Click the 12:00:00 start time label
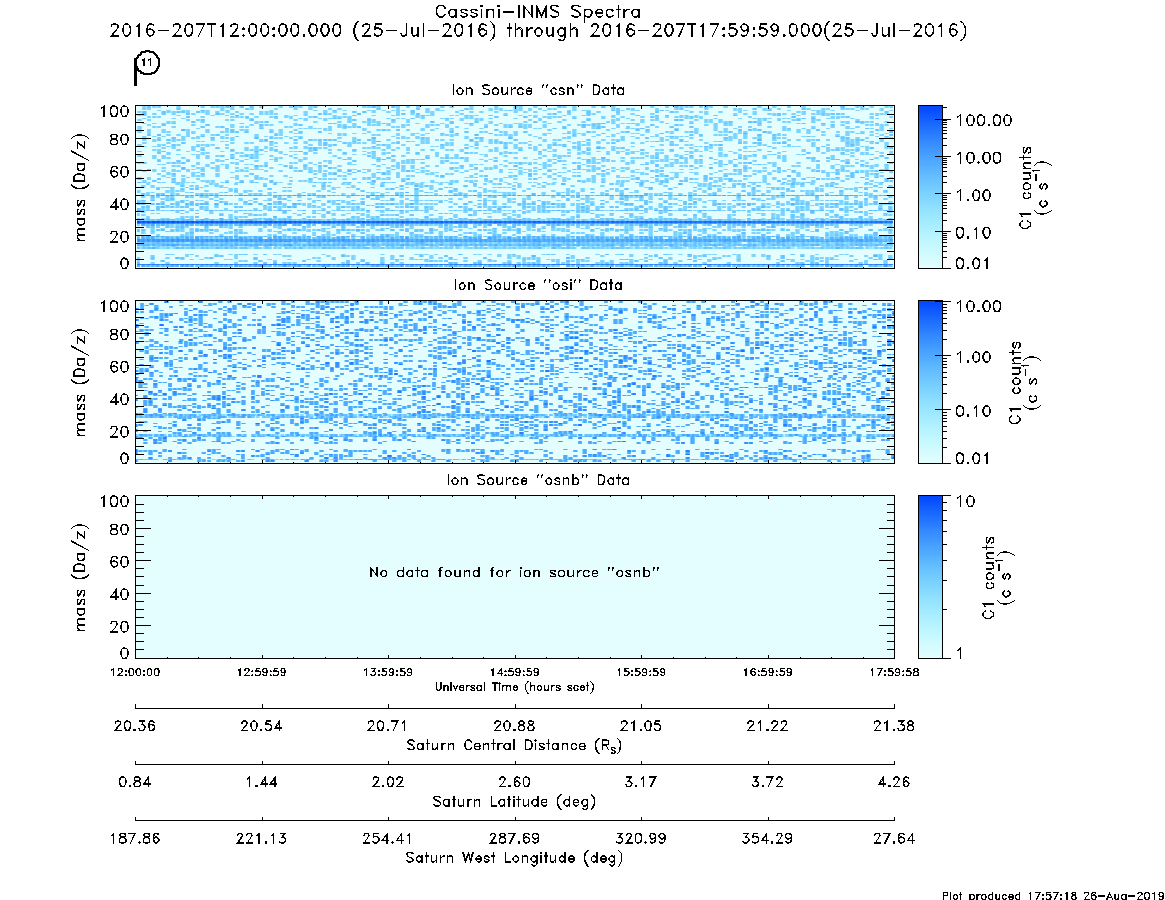Image resolution: width=1165 pixels, height=900 pixels. point(135,672)
